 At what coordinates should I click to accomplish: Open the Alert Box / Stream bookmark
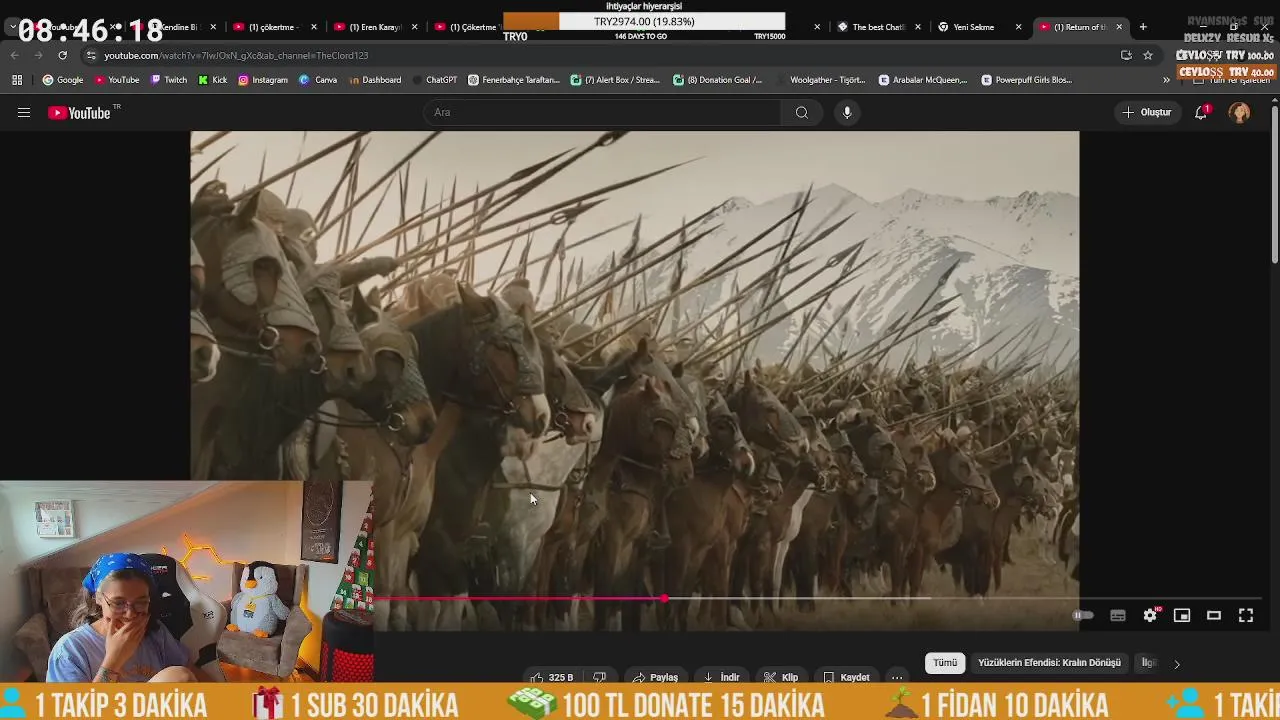pyautogui.click(x=615, y=80)
